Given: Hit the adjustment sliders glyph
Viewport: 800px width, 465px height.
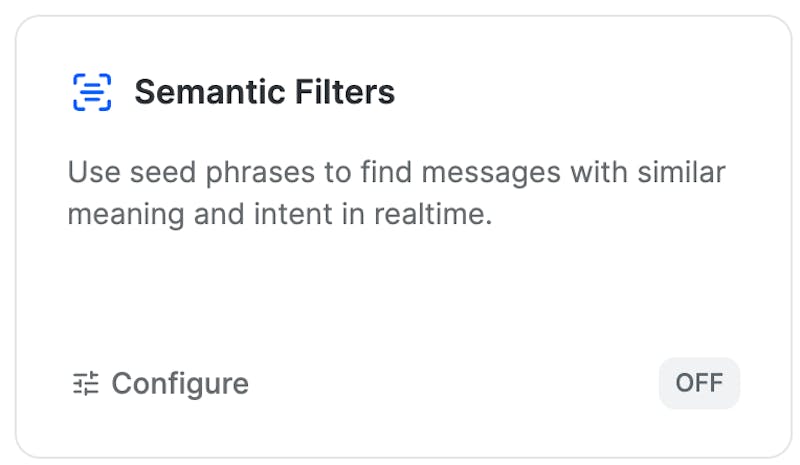Looking at the screenshot, I should click(x=86, y=383).
